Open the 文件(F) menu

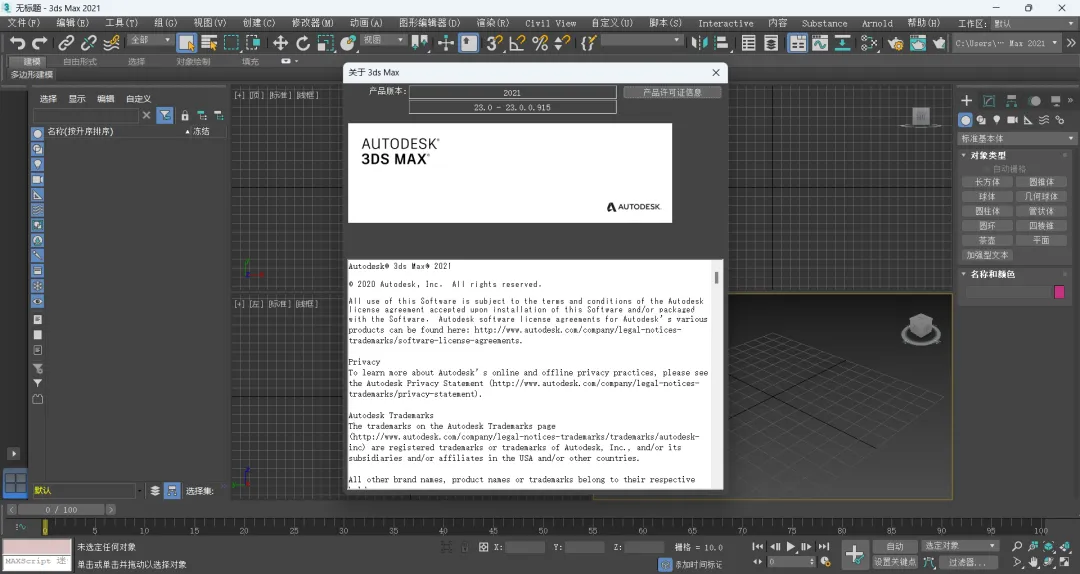coord(23,23)
